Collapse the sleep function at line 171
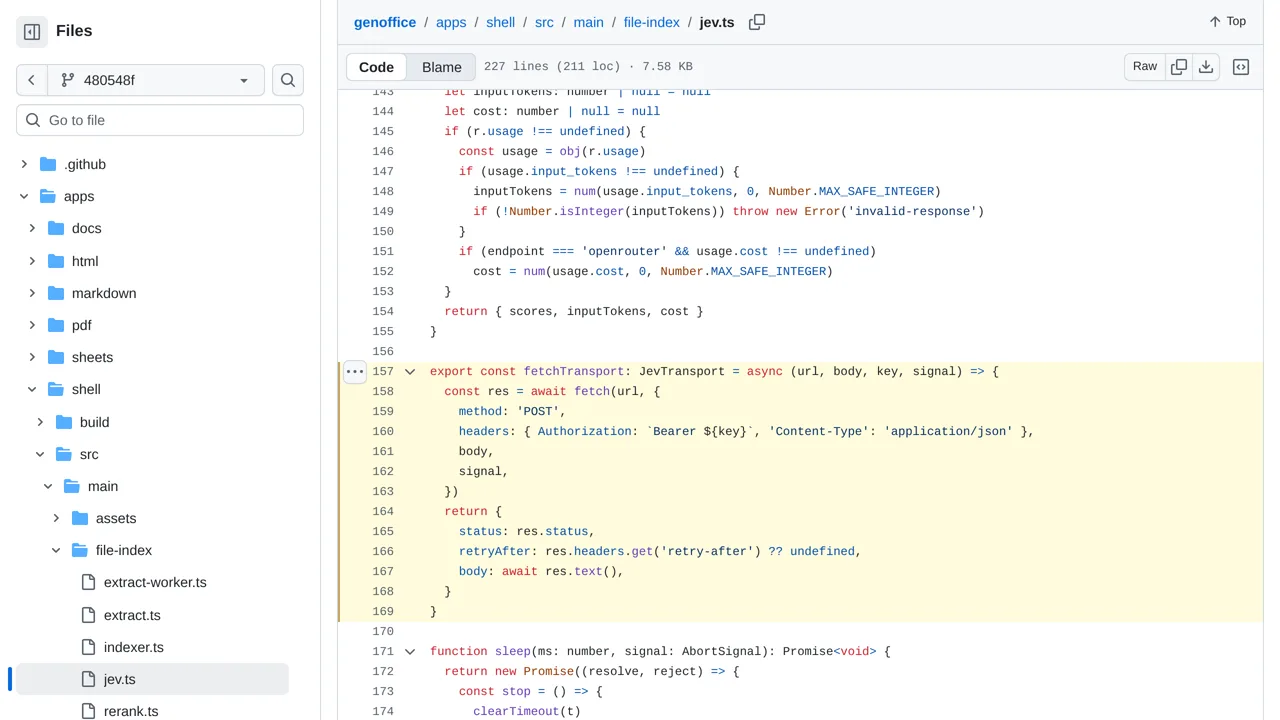This screenshot has height=720, width=1280. (410, 651)
